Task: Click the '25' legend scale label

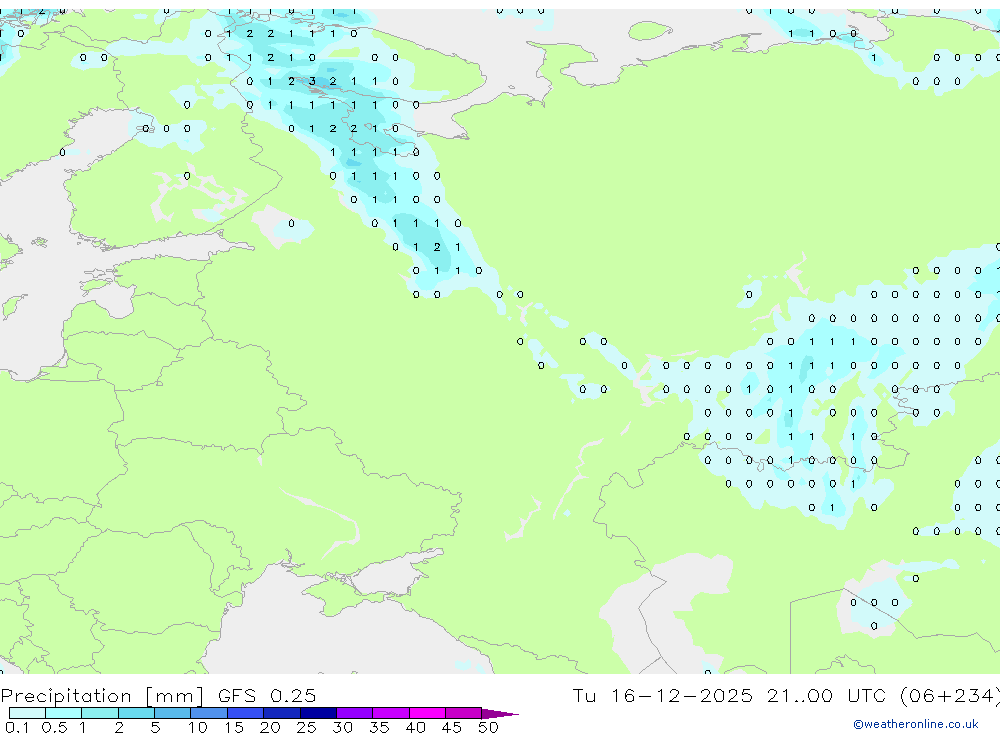Action: (x=306, y=727)
